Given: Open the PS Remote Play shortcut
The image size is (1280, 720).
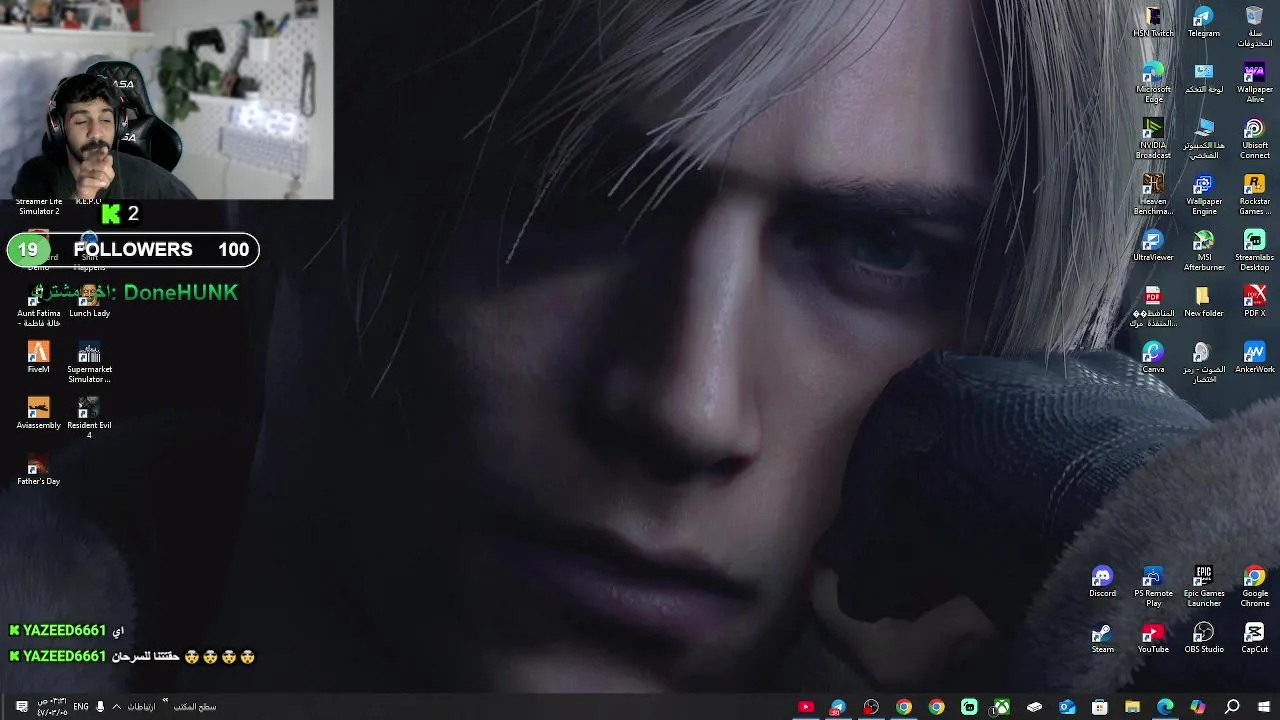Looking at the screenshot, I should coord(1153,586).
